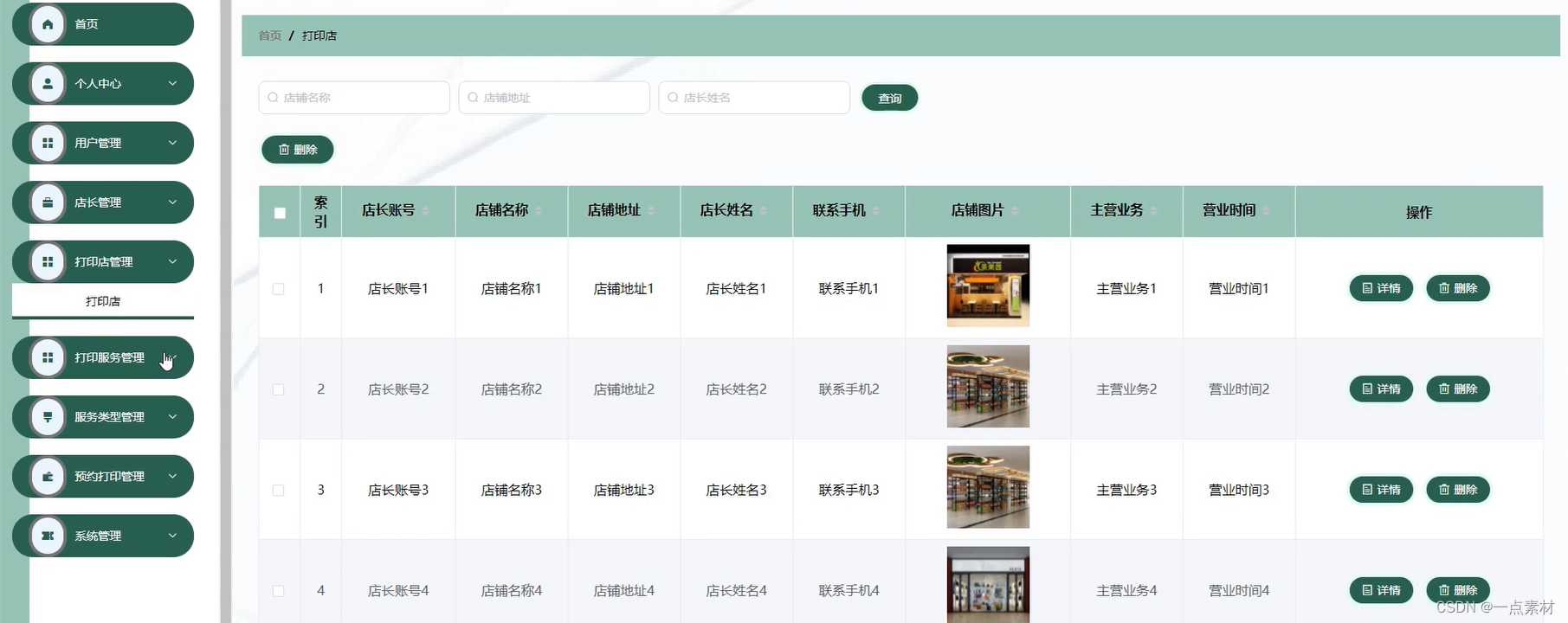Click the 系统管理 ticket icon

(x=48, y=536)
